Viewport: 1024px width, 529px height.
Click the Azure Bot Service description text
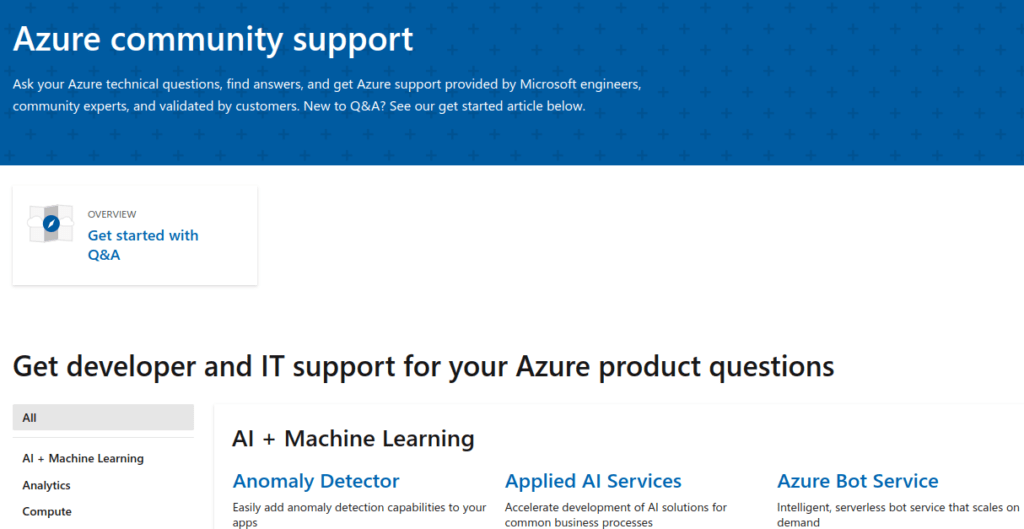[x=898, y=515]
